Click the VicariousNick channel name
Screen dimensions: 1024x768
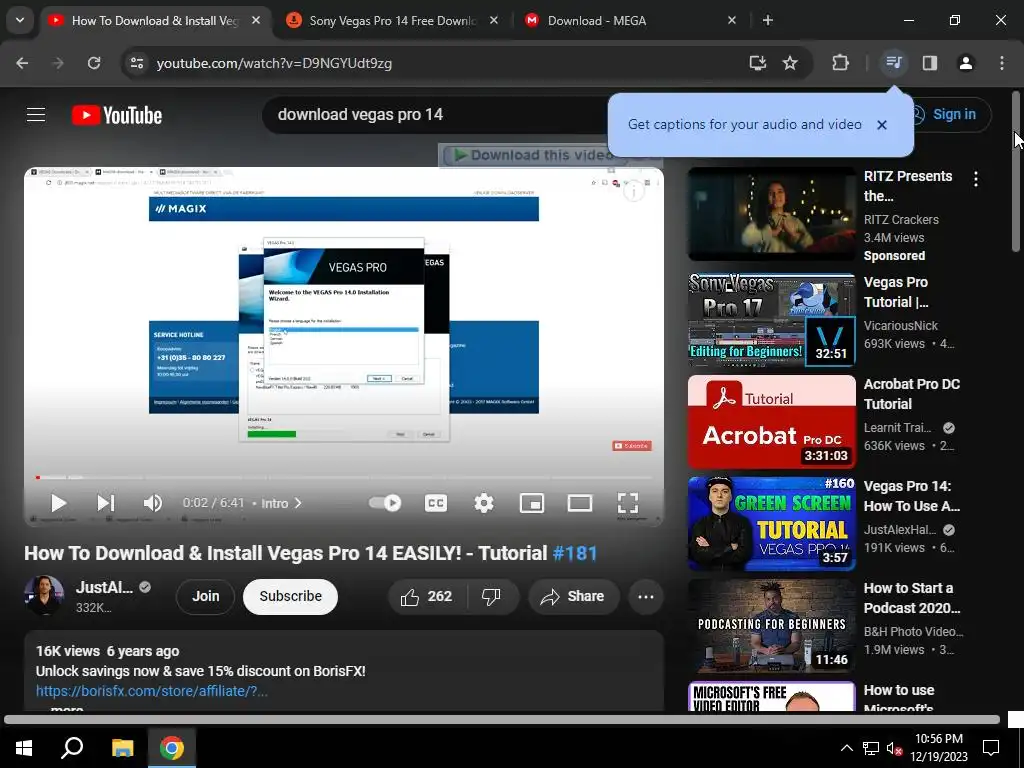(x=901, y=325)
